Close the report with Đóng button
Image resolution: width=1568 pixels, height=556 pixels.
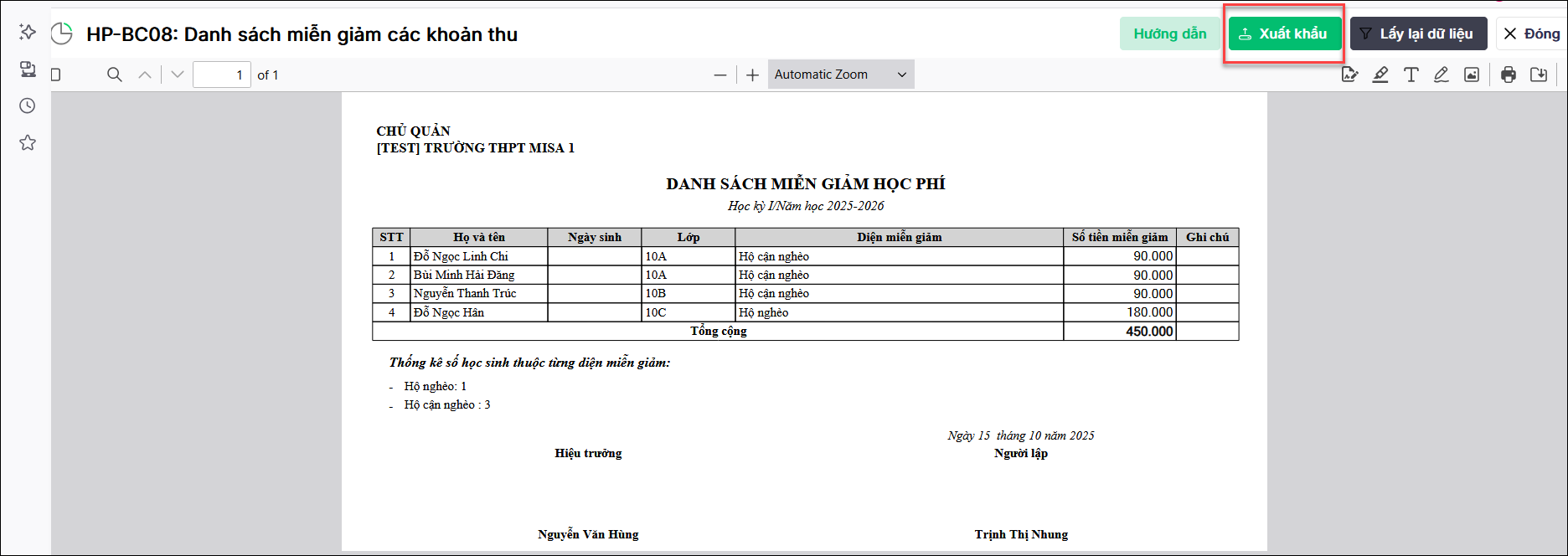[x=1531, y=33]
